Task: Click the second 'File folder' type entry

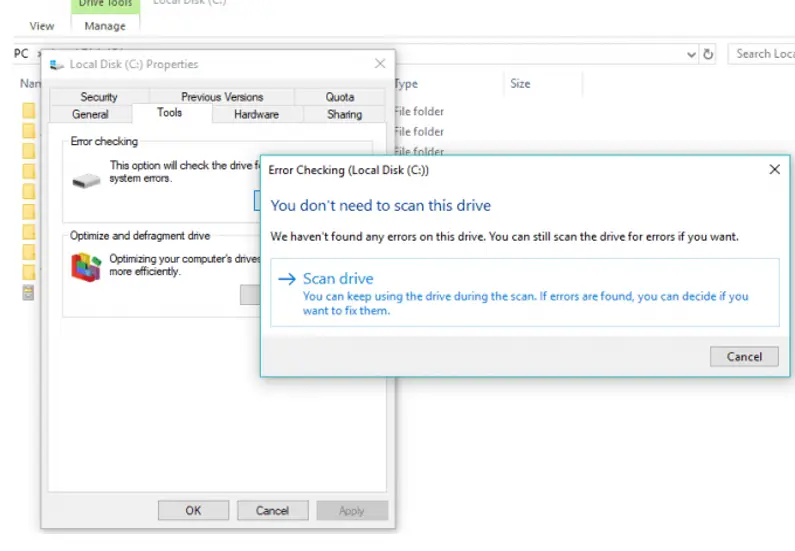Action: tap(419, 132)
